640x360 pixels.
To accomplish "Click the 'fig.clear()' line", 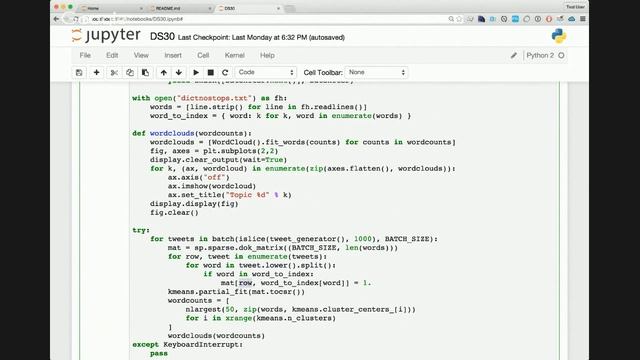I will (x=174, y=212).
